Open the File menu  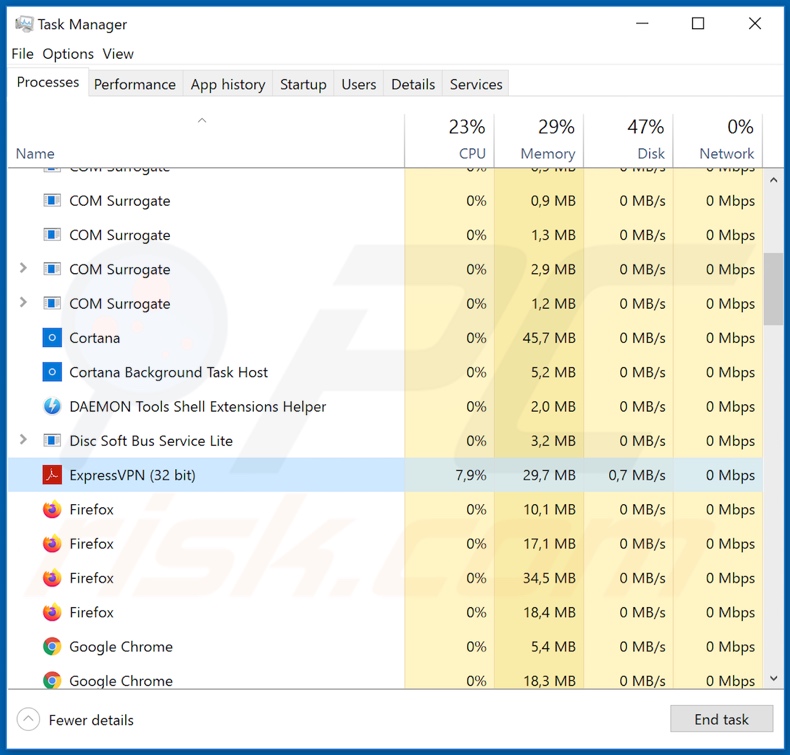point(23,54)
